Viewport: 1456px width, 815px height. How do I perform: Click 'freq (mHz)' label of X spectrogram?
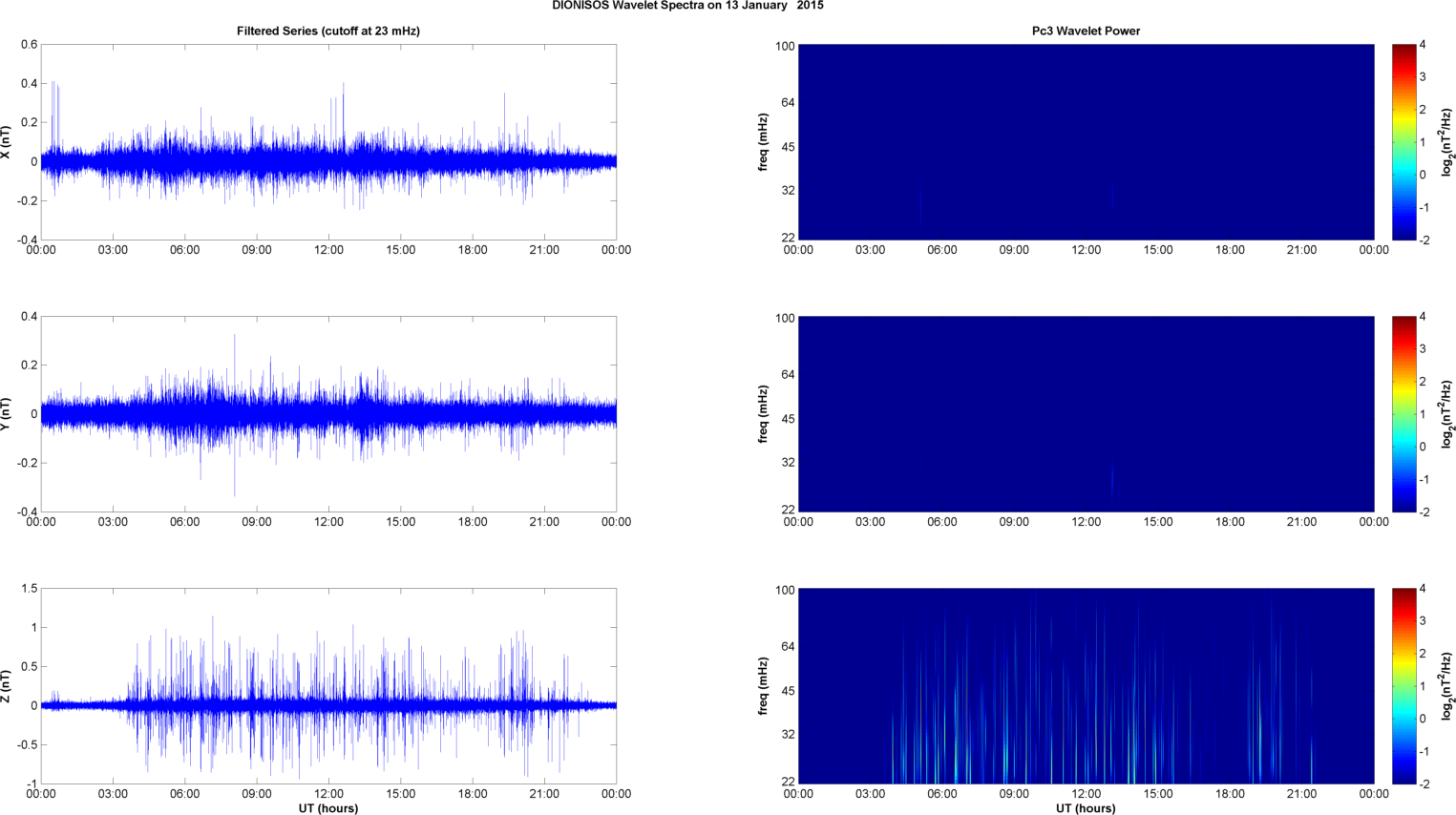click(x=763, y=142)
